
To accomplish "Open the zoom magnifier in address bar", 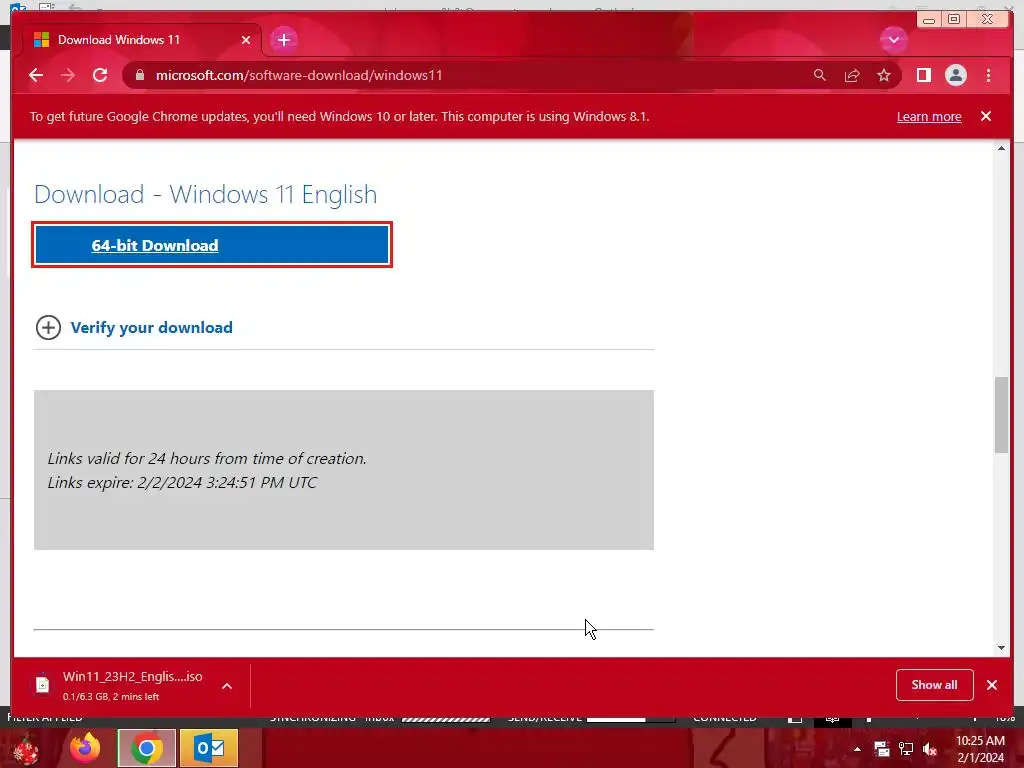I will 820,75.
